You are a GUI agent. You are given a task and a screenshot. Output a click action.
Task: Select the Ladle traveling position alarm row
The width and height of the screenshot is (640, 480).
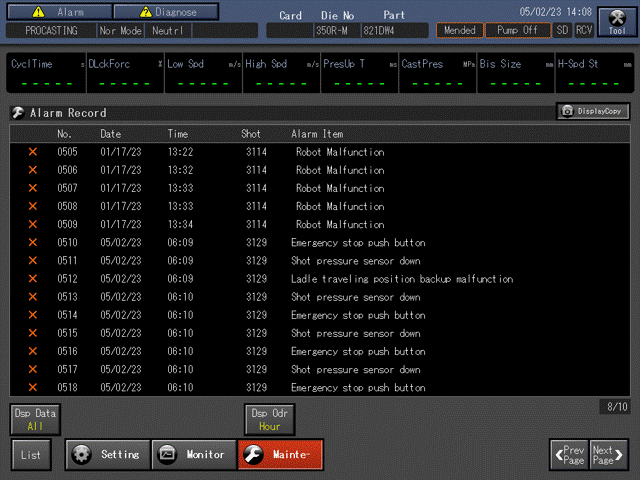[x=400, y=279]
